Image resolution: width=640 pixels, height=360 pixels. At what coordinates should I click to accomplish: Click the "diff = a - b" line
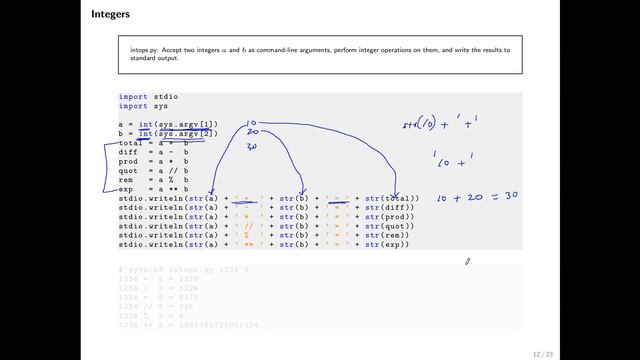153,152
